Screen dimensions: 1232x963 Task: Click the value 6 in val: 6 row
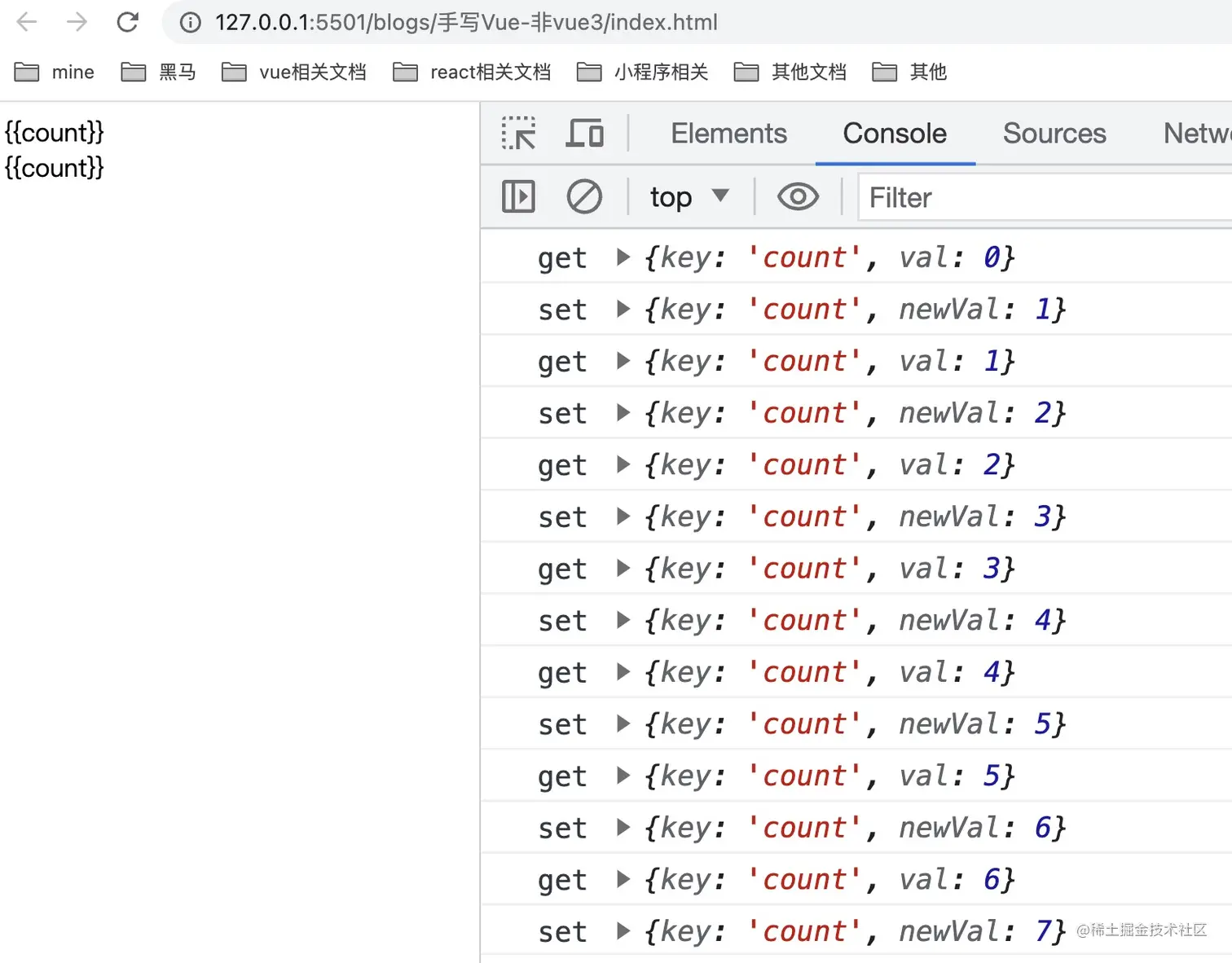pos(992,880)
